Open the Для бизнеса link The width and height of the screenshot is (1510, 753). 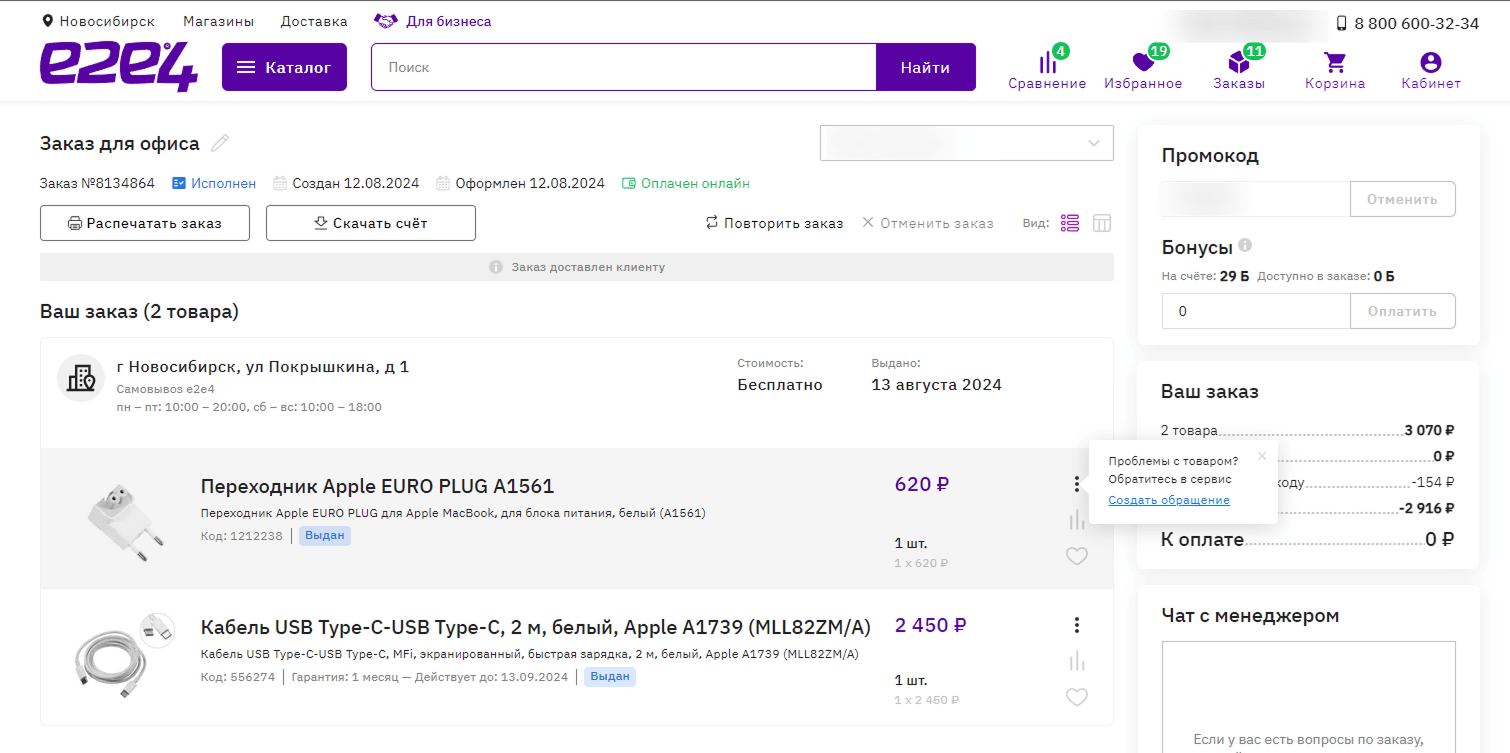(433, 21)
